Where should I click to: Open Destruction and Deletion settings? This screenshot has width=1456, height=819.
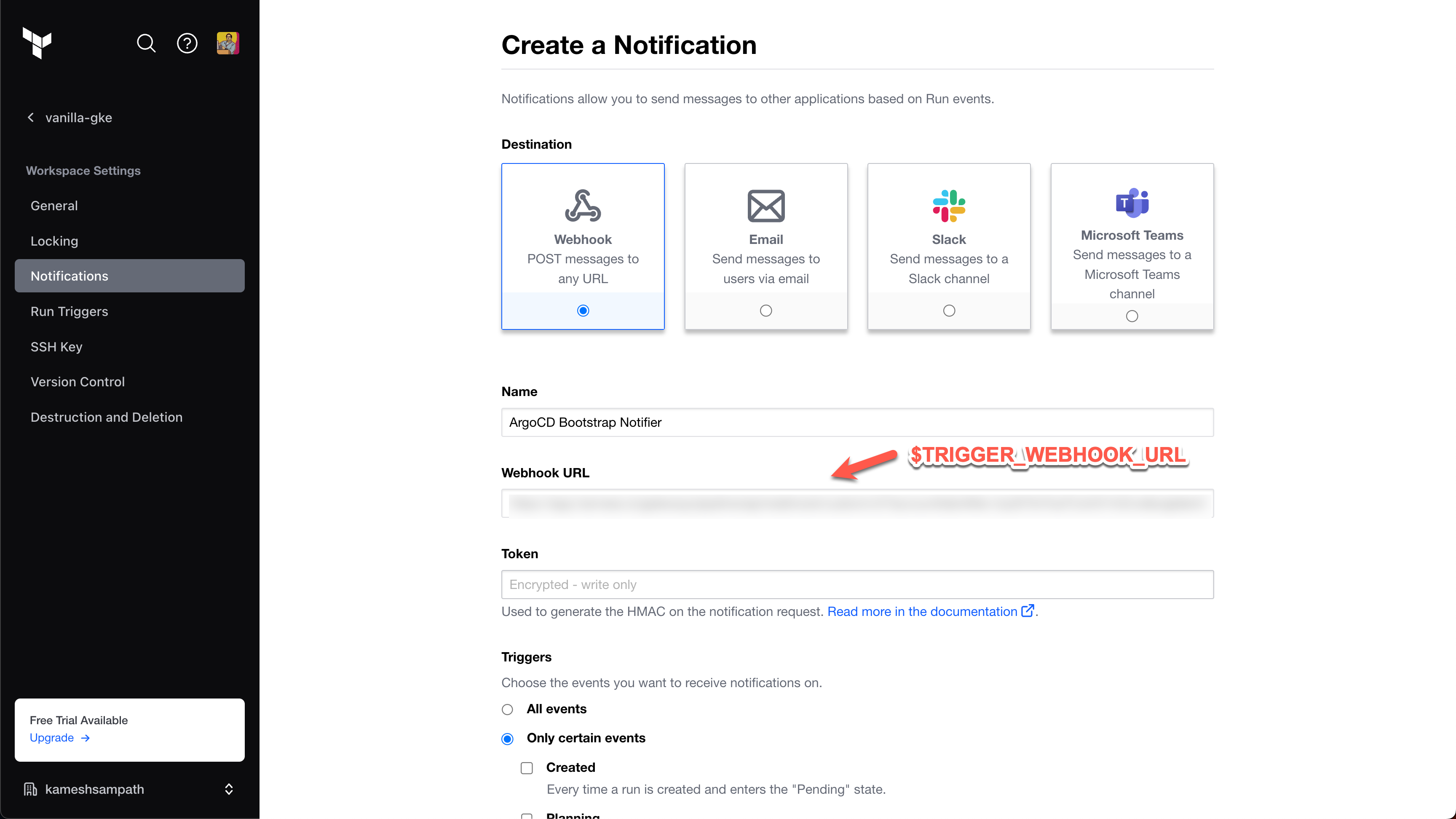pos(106,417)
